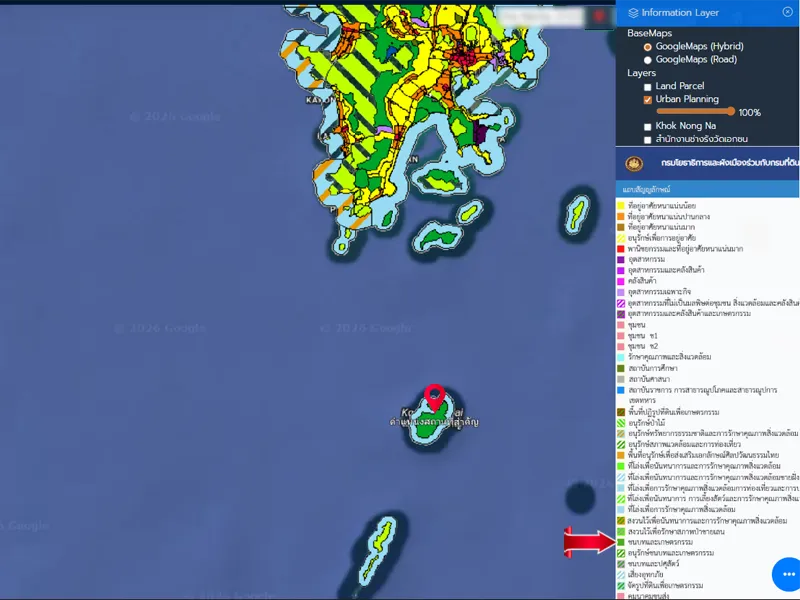Uncheck the Urban Planning layer

648,100
